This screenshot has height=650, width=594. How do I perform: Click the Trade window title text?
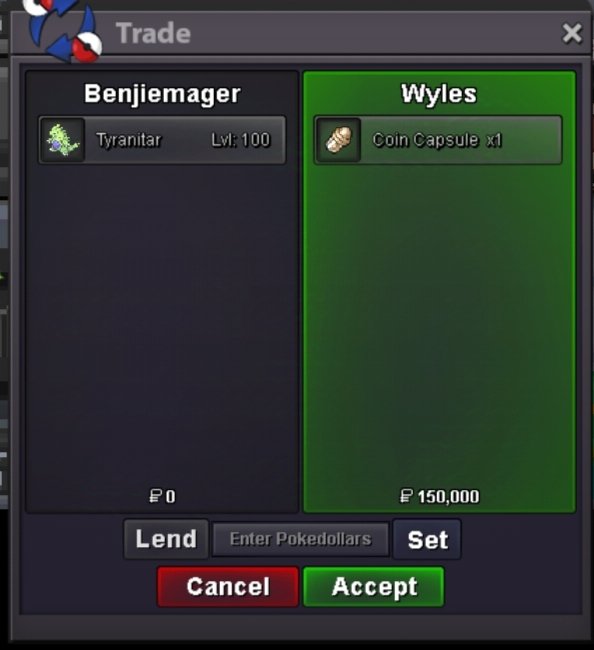(x=153, y=33)
